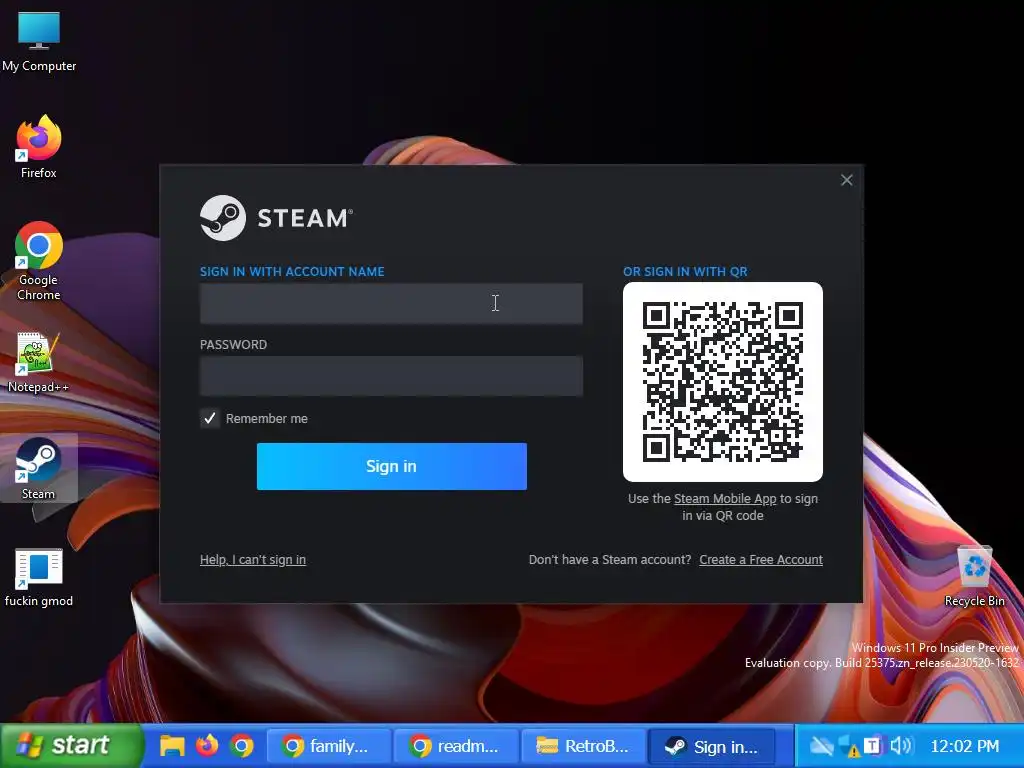
Task: Click the 'OR SIGN IN WITH QR' heading
Action: (685, 272)
